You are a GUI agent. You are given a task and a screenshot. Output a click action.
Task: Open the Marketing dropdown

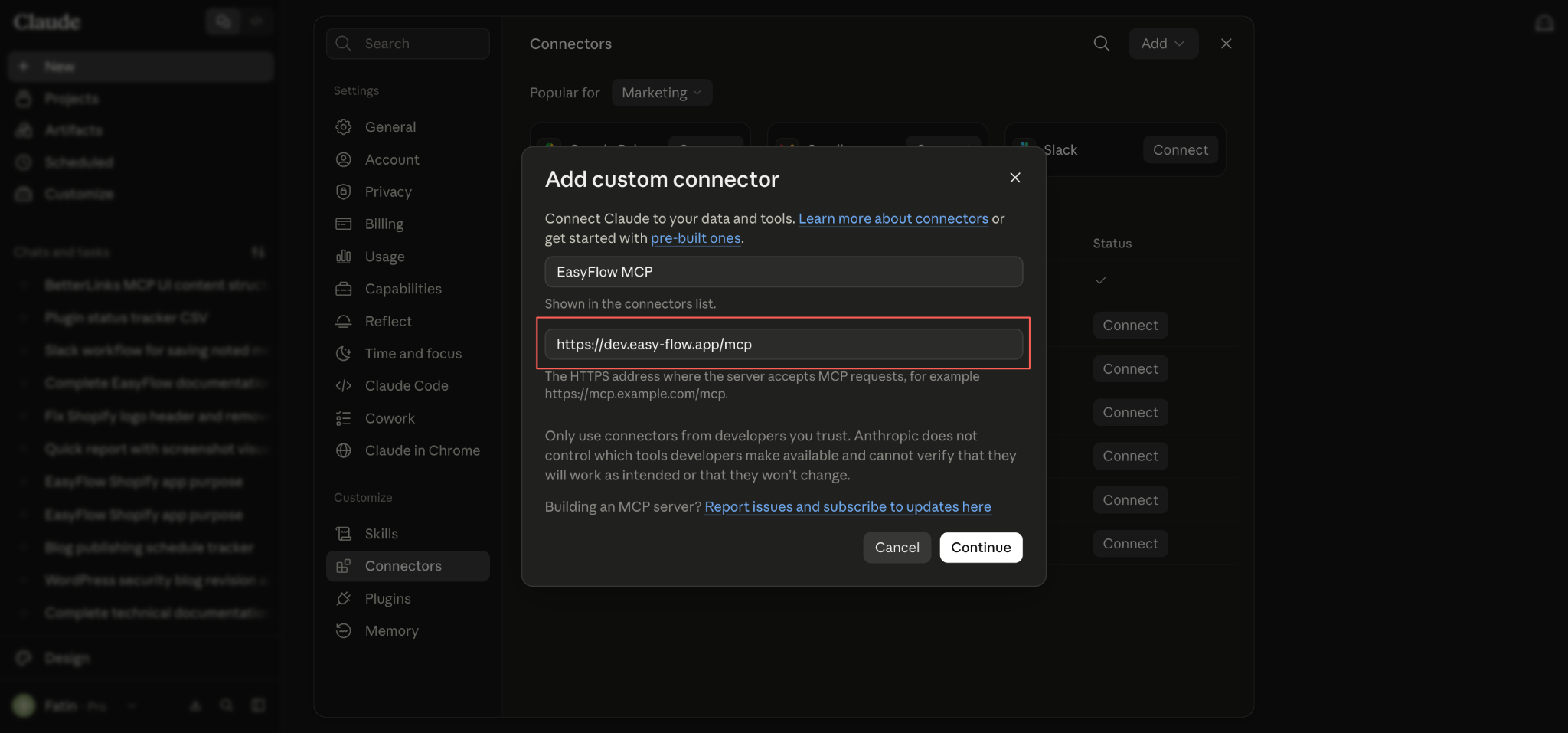point(661,93)
